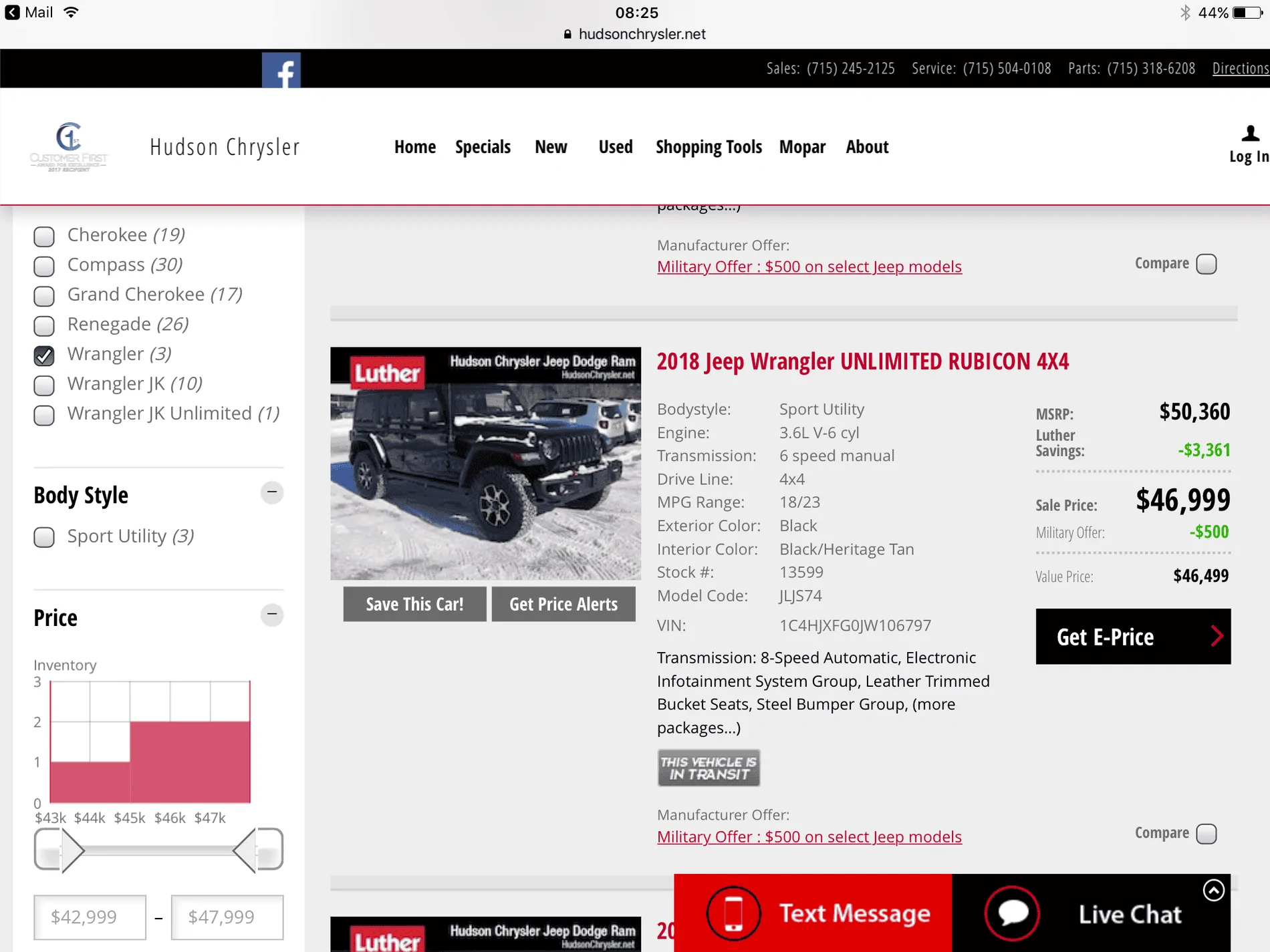This screenshot has width=1270, height=952.
Task: Tap the Wi-Fi status icon
Action: click(x=71, y=12)
